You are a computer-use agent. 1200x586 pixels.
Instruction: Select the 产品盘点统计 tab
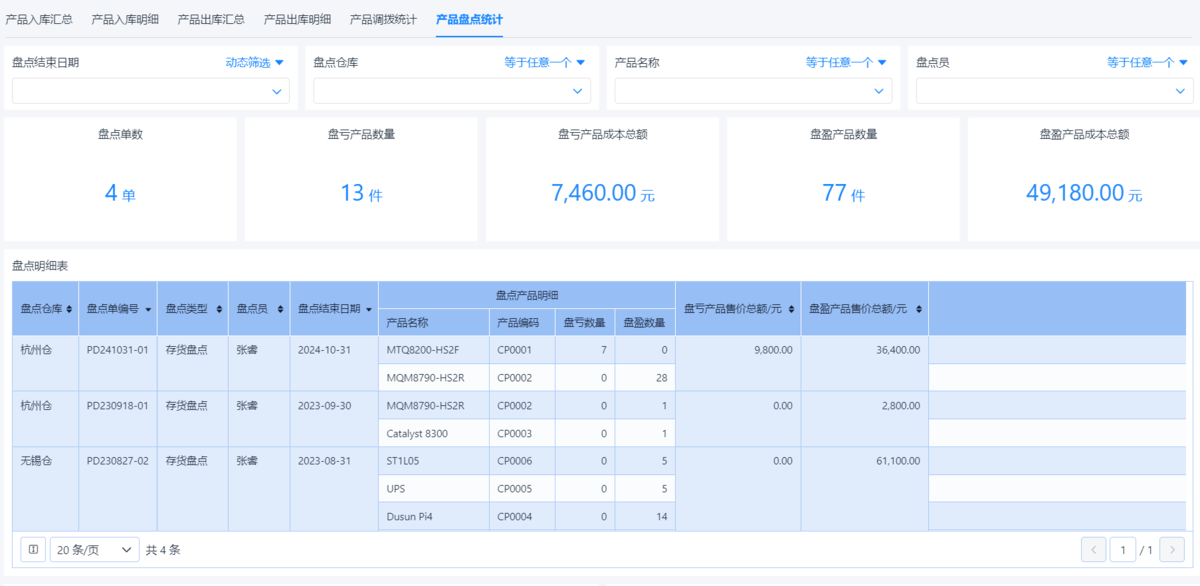coord(470,19)
